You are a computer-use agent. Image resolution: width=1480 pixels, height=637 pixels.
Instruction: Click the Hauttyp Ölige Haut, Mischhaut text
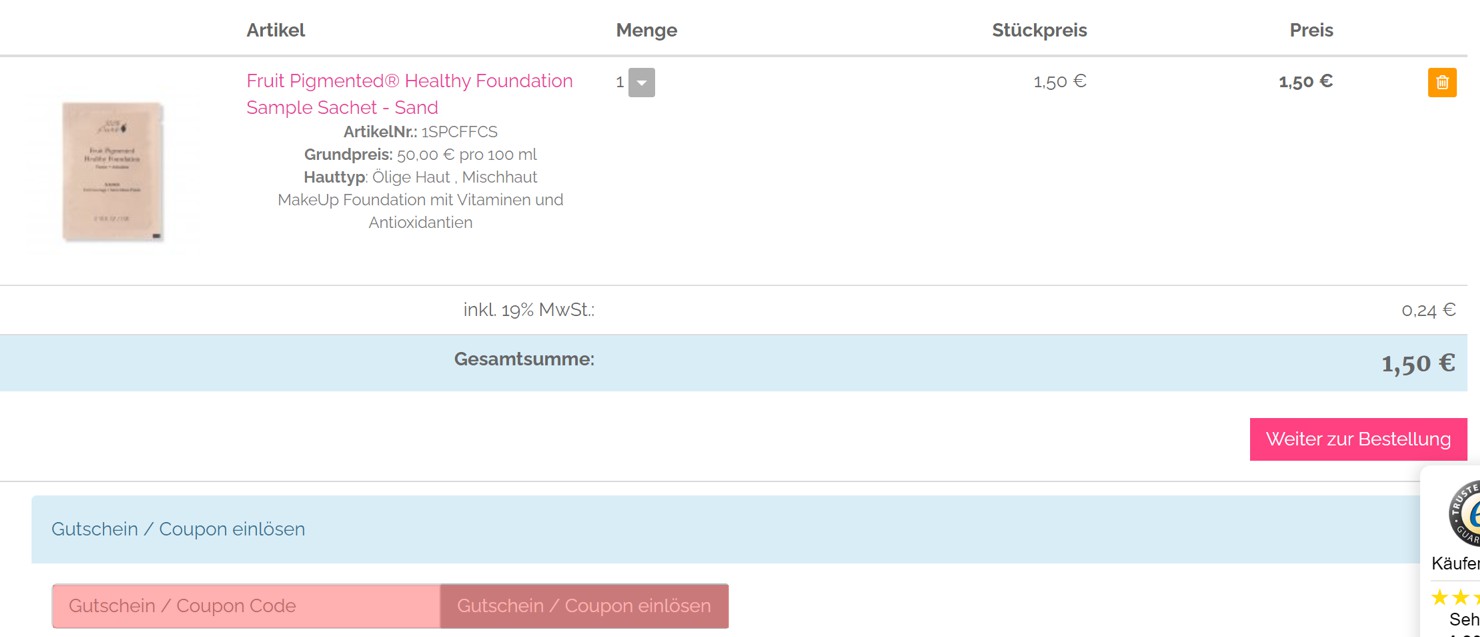(420, 177)
